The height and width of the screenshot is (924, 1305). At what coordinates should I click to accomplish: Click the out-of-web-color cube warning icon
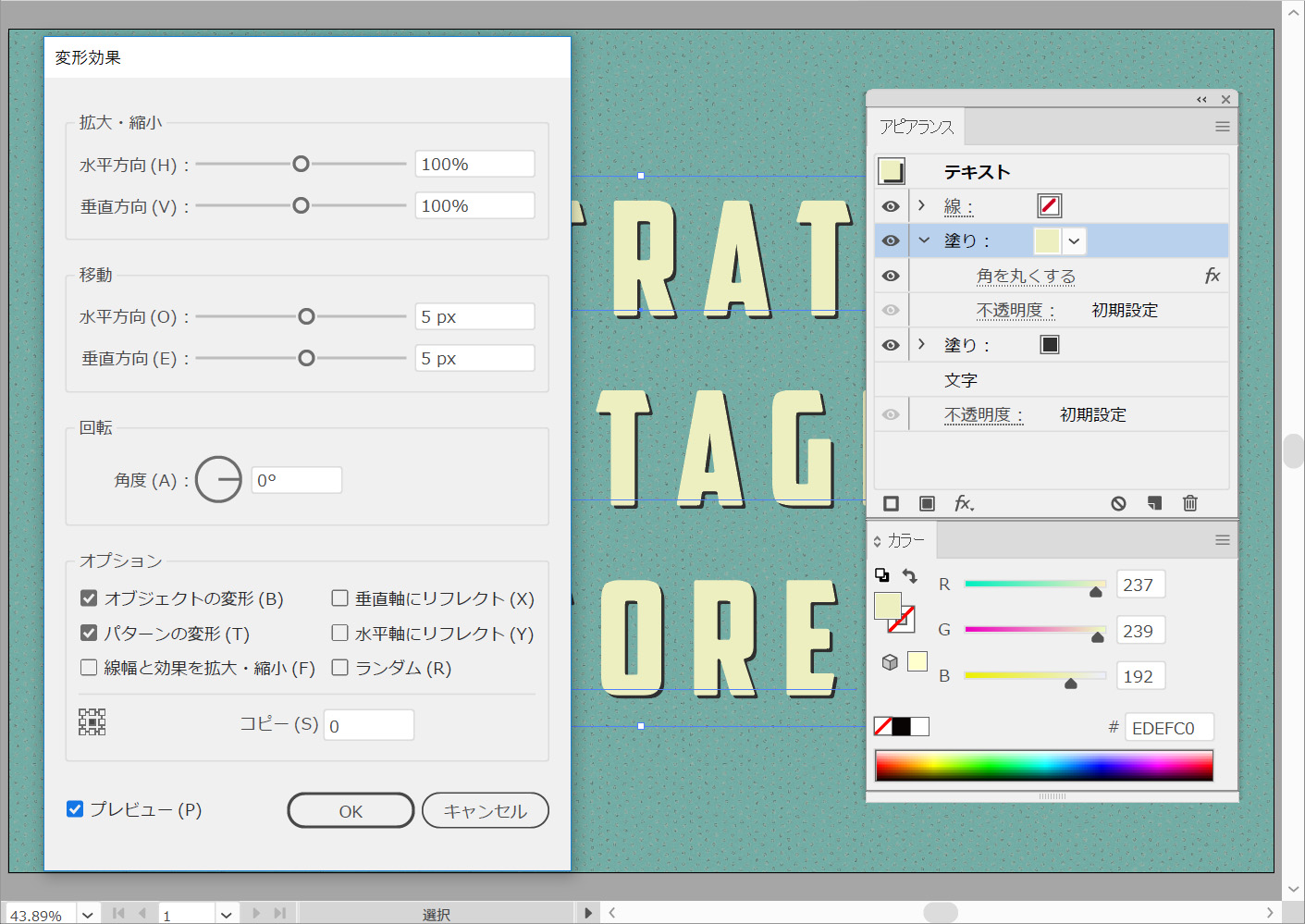[890, 662]
